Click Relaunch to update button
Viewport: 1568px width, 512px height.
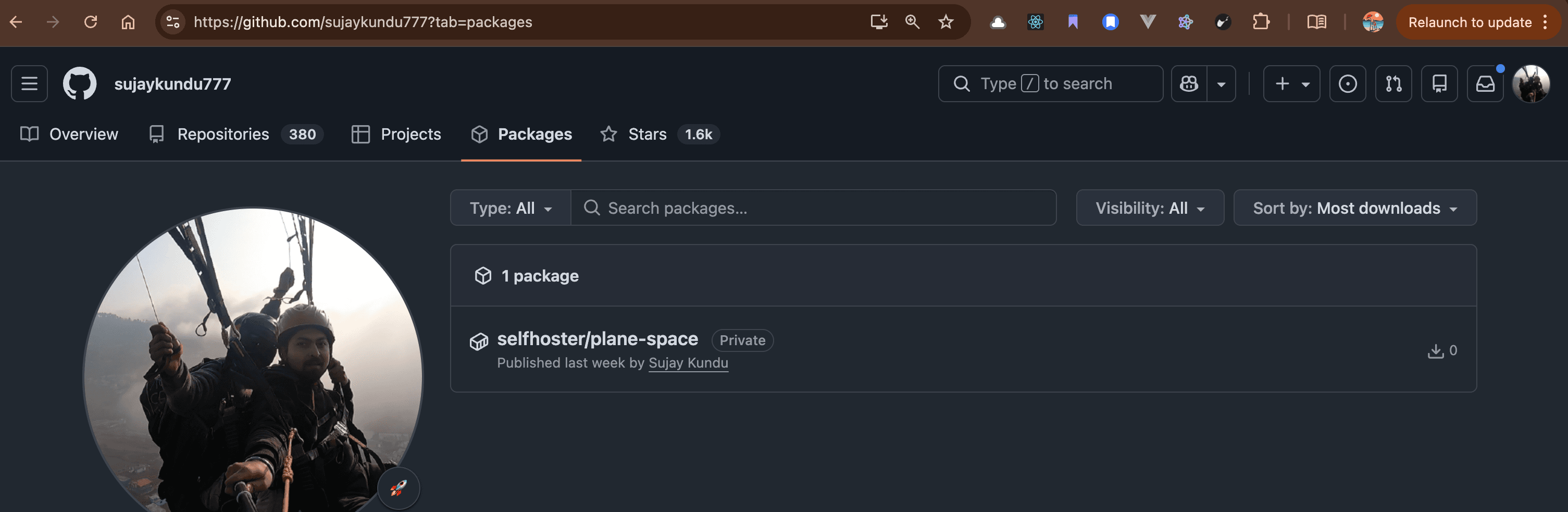click(1477, 22)
